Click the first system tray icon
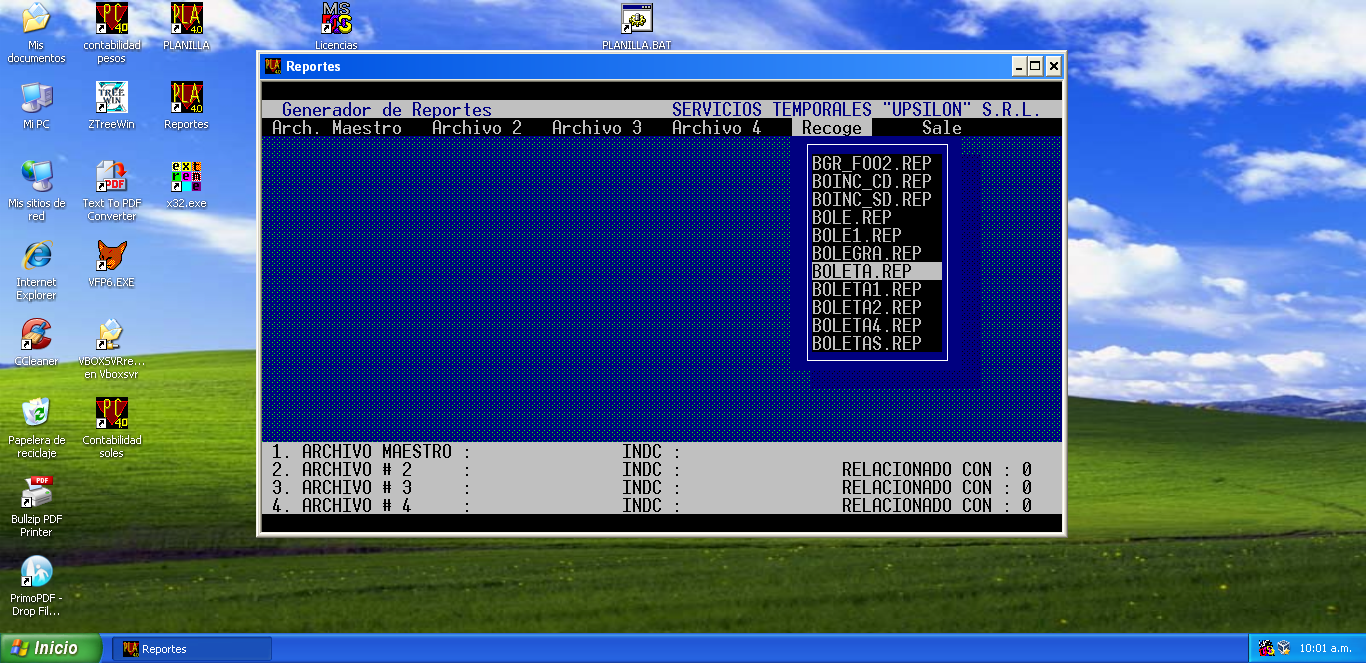Screen dimensions: 1366x663 pyautogui.click(x=1265, y=648)
